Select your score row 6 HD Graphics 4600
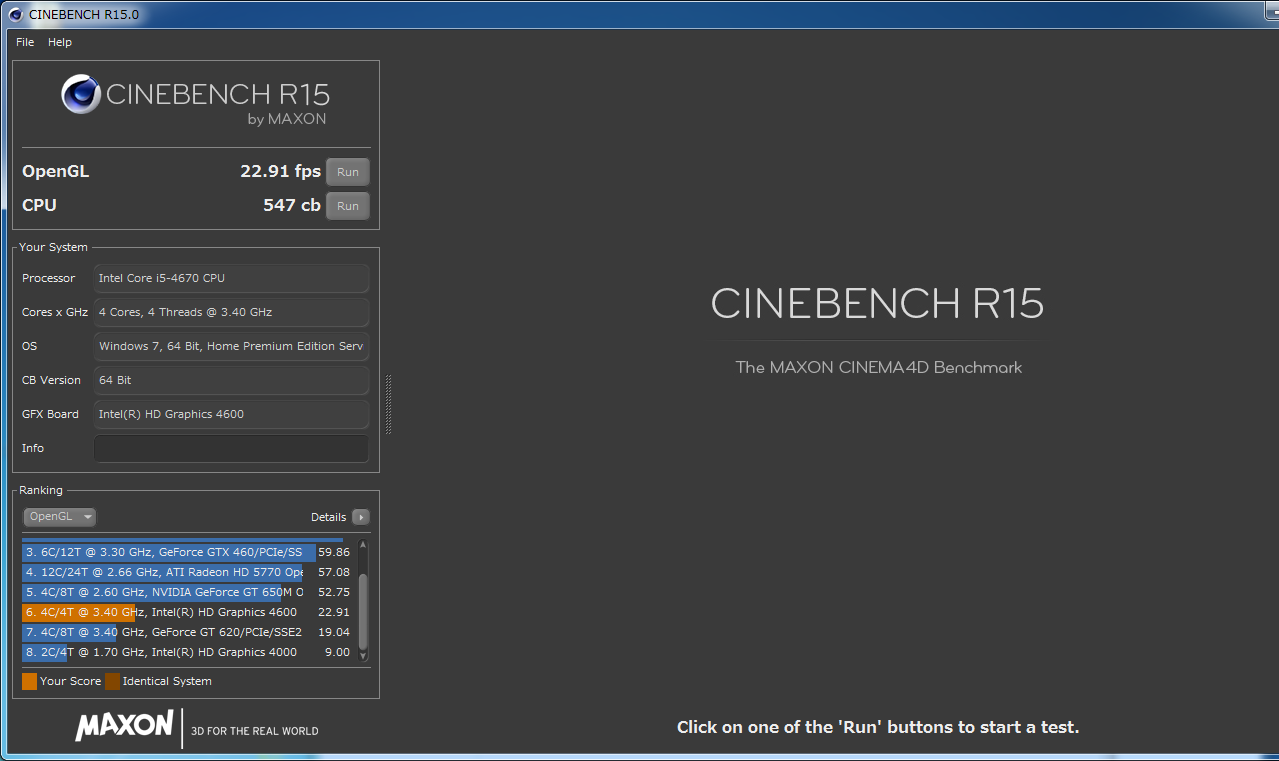The width and height of the screenshot is (1279, 761). tap(187, 612)
